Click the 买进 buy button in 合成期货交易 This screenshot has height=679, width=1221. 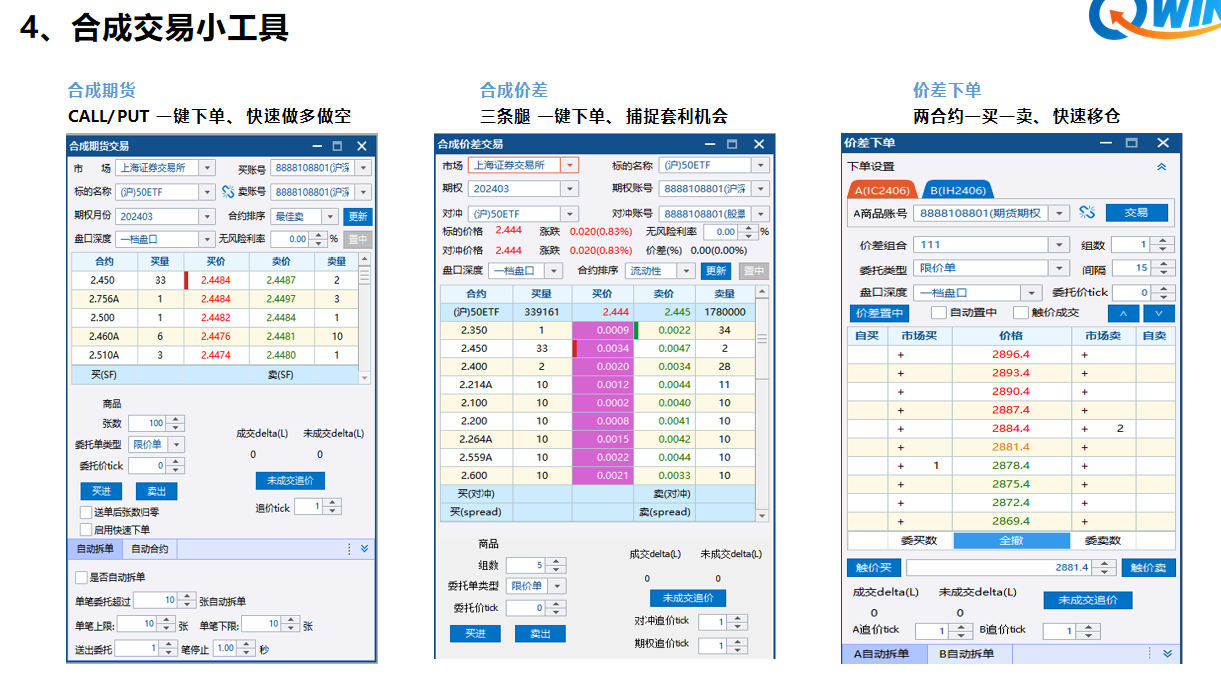[102, 491]
